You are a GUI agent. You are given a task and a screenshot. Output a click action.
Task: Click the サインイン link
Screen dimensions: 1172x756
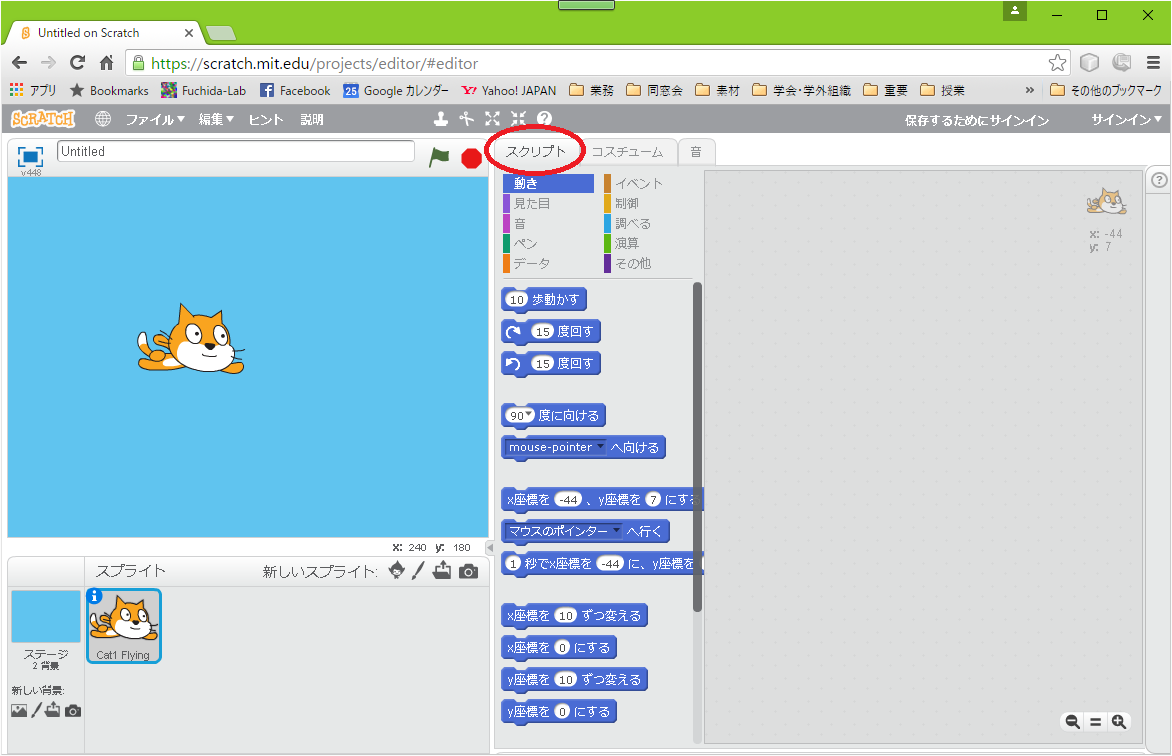1126,119
